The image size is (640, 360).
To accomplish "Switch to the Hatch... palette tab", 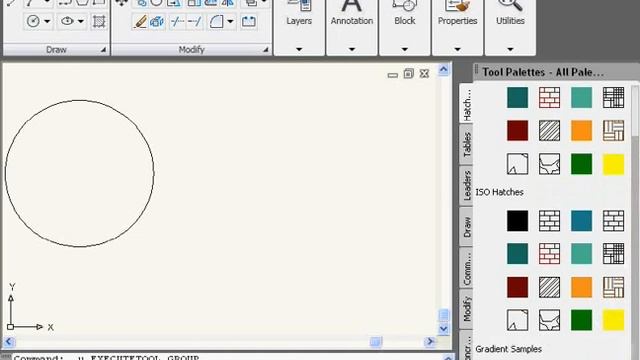I will click(x=467, y=104).
